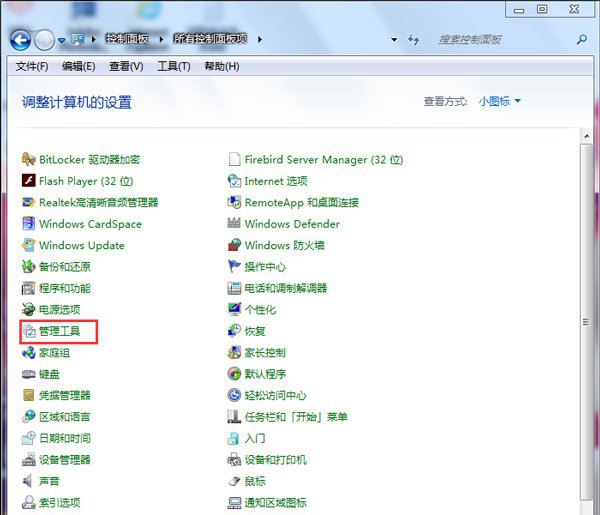Image resolution: width=600 pixels, height=515 pixels.
Task: Click the Windows Defender link text
Action: point(292,223)
